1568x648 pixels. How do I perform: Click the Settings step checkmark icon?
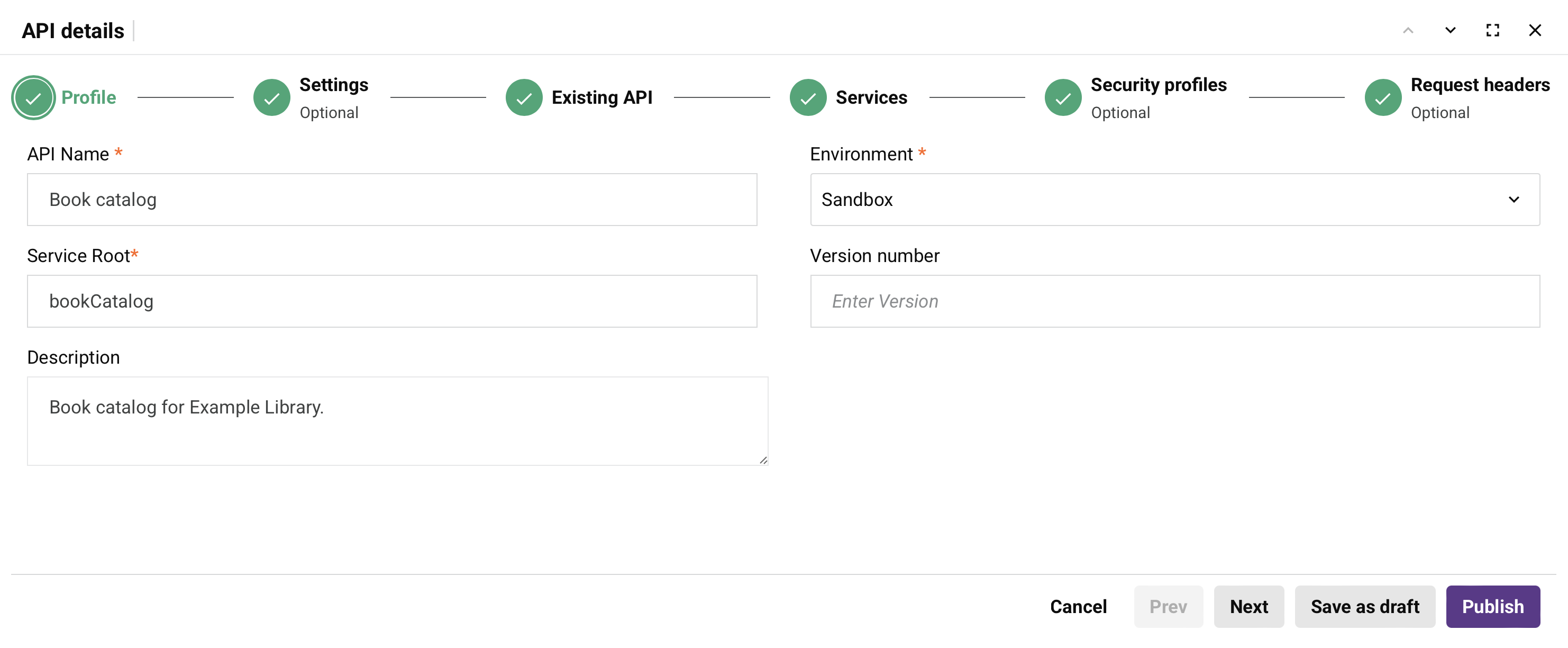pyautogui.click(x=271, y=97)
